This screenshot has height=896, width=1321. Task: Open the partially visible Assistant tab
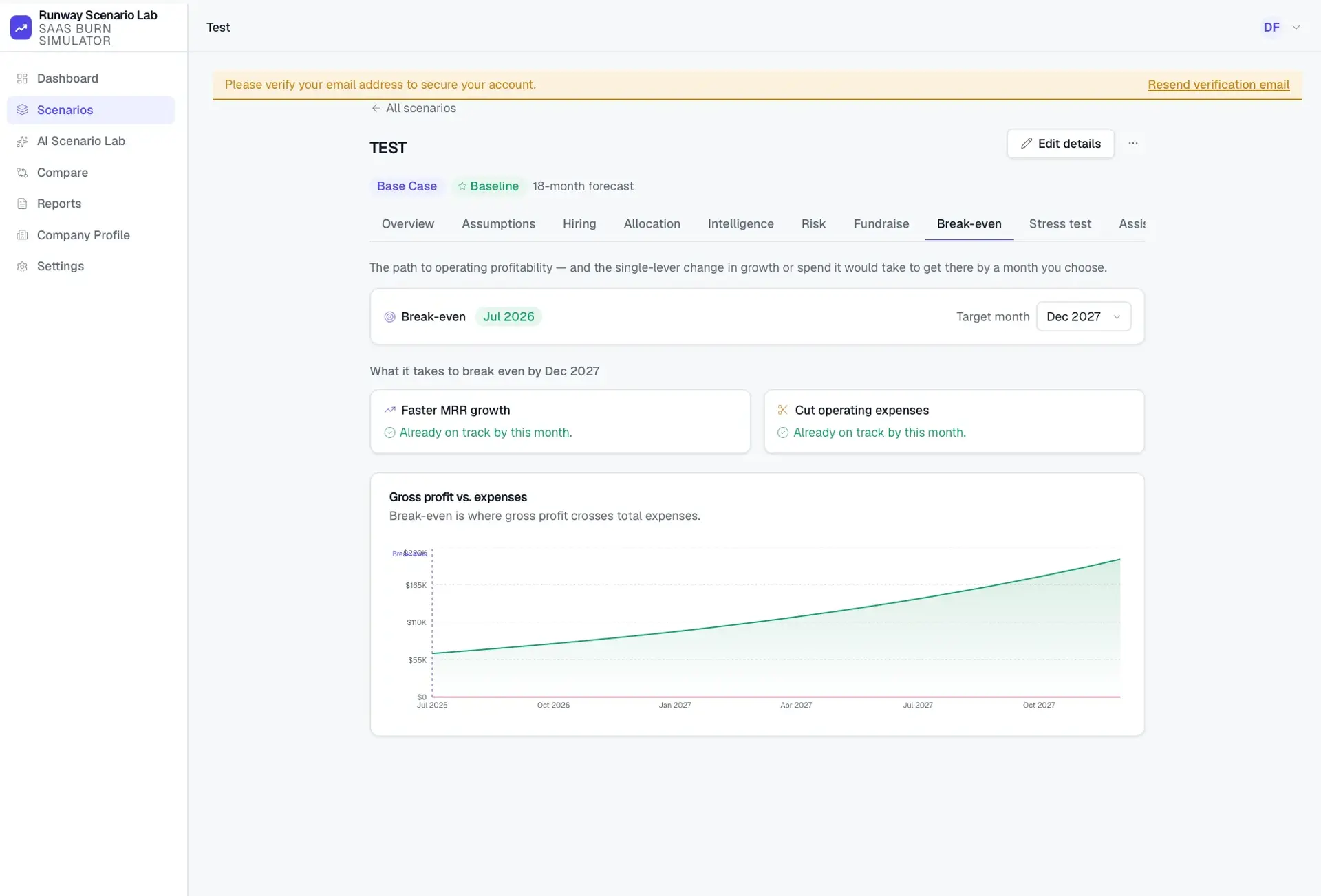pyautogui.click(x=1132, y=224)
